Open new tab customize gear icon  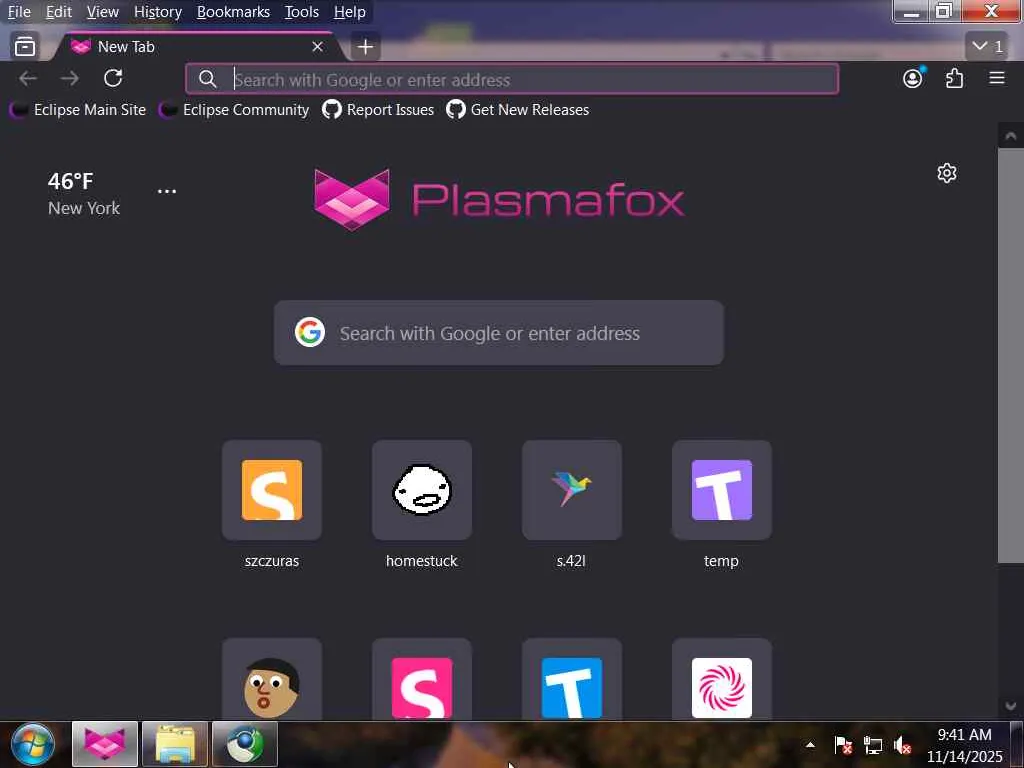(946, 173)
